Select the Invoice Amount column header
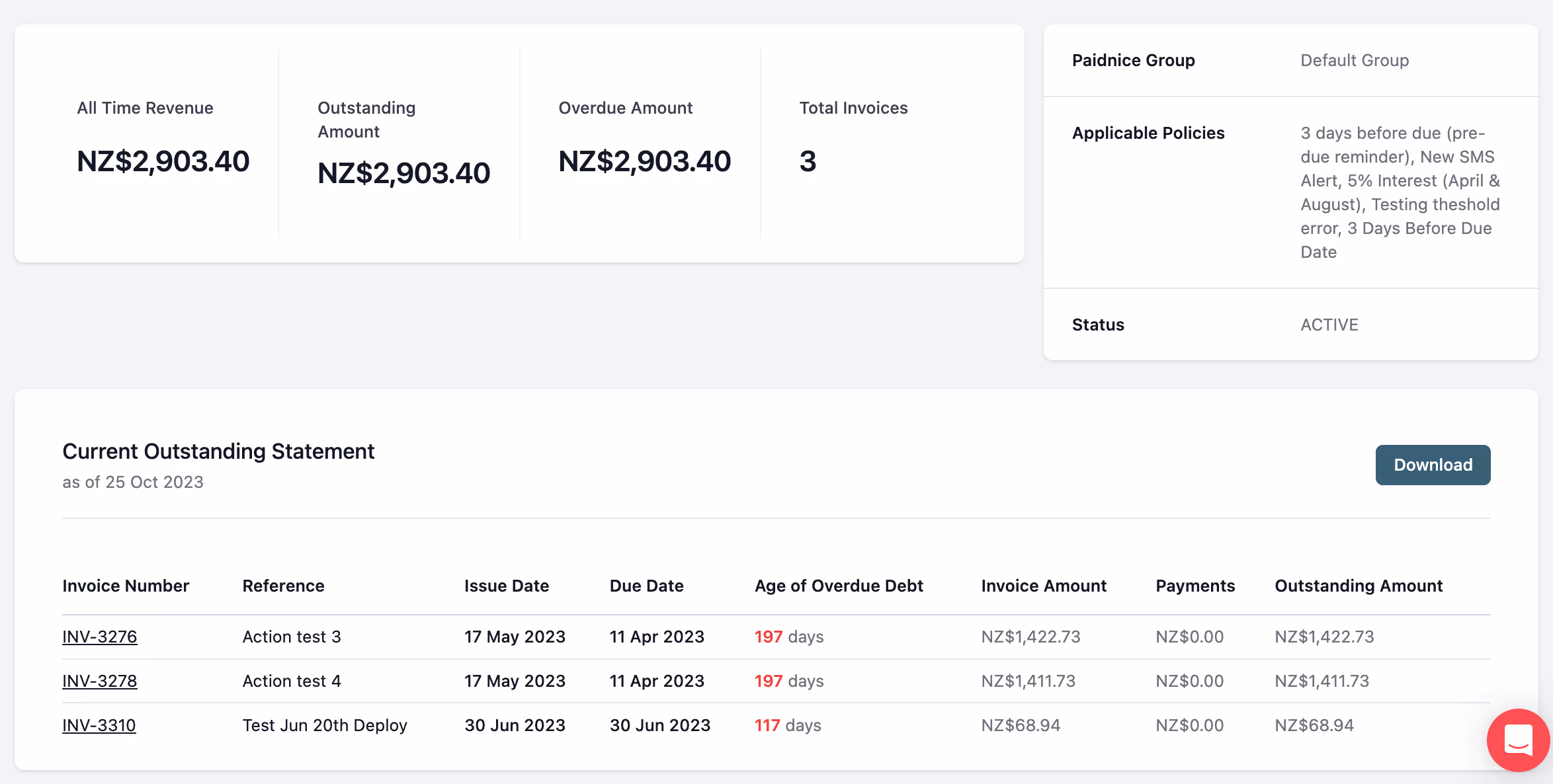The width and height of the screenshot is (1553, 784). coord(1044,586)
